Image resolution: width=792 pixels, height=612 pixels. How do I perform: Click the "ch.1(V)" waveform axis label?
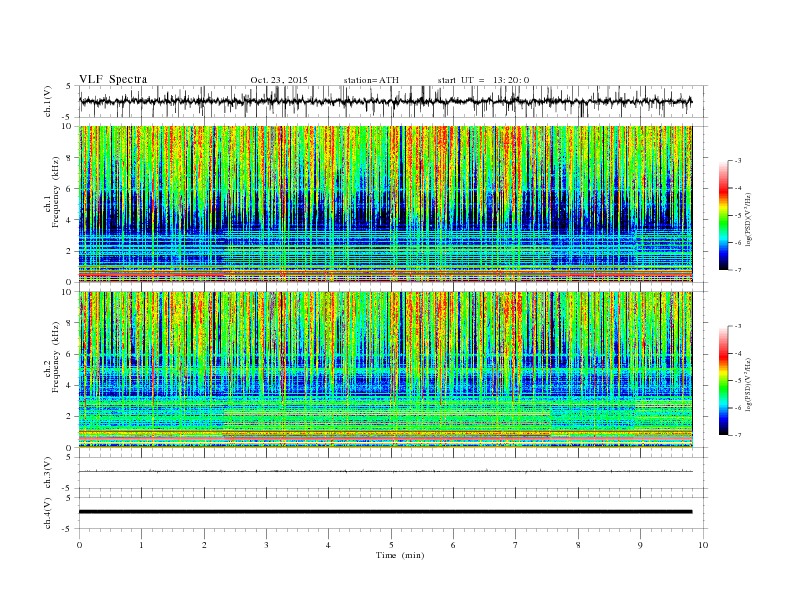point(48,101)
